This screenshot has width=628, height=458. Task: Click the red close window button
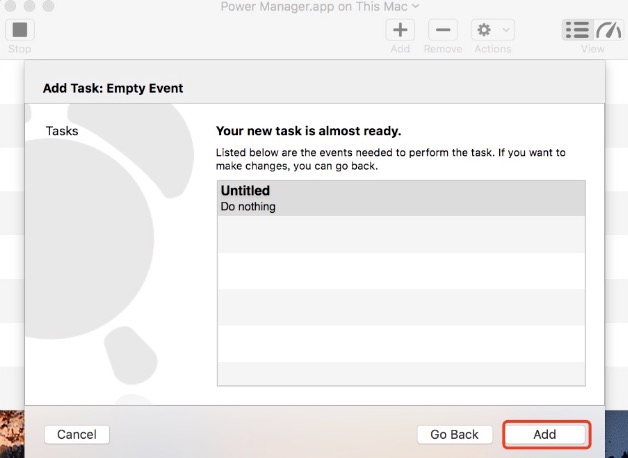click(x=11, y=7)
